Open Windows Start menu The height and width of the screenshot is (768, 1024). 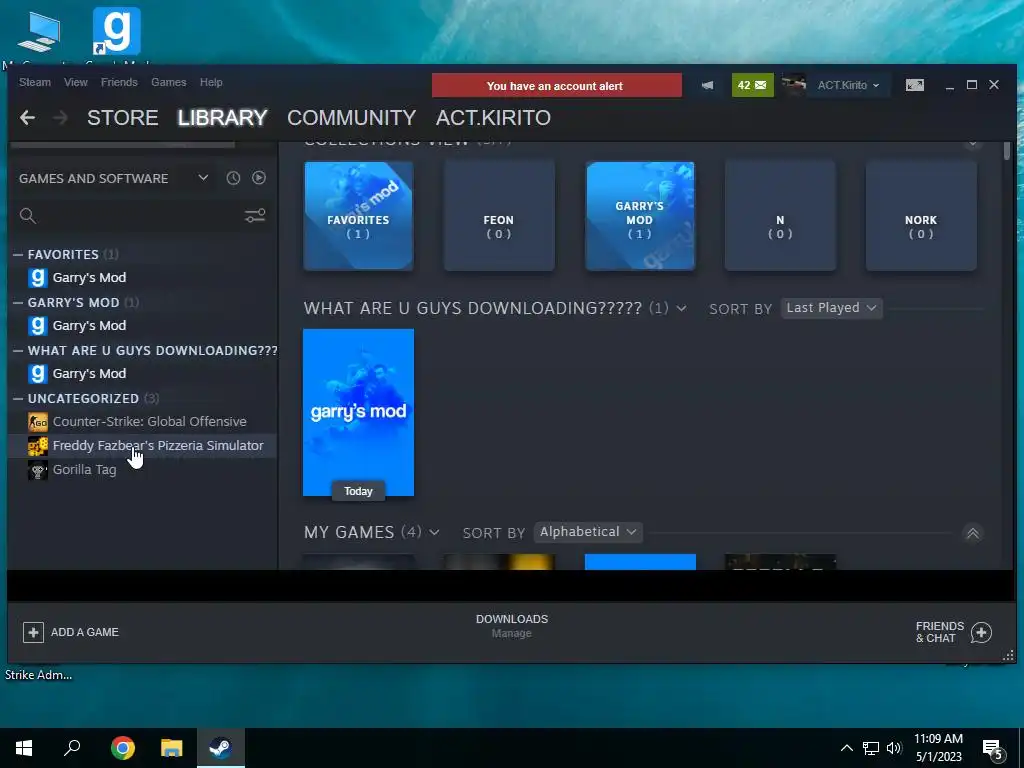(x=24, y=748)
